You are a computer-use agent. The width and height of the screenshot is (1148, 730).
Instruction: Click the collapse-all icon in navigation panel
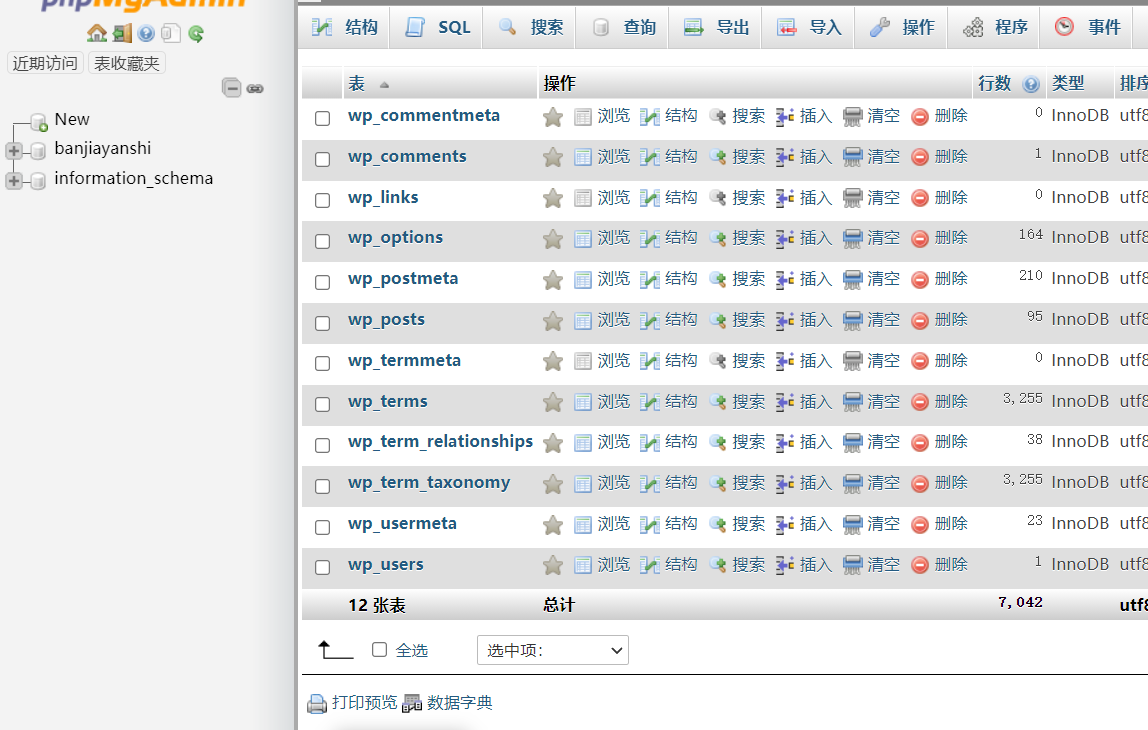tap(232, 88)
